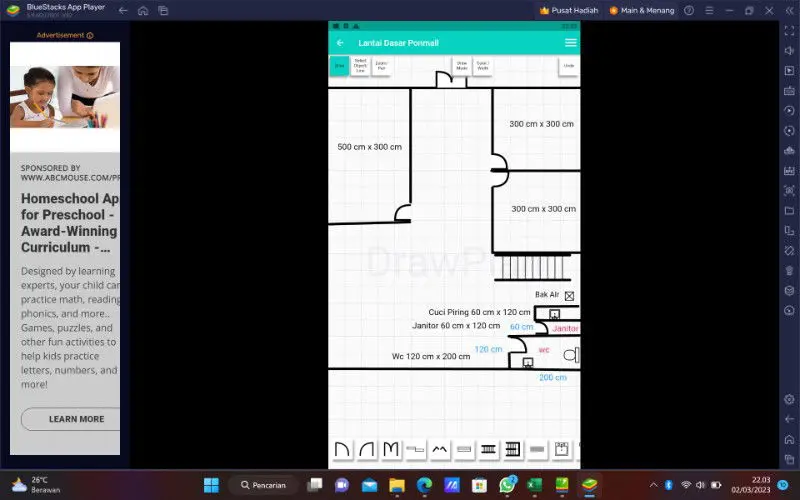Choose the second single door symbol

tap(367, 450)
